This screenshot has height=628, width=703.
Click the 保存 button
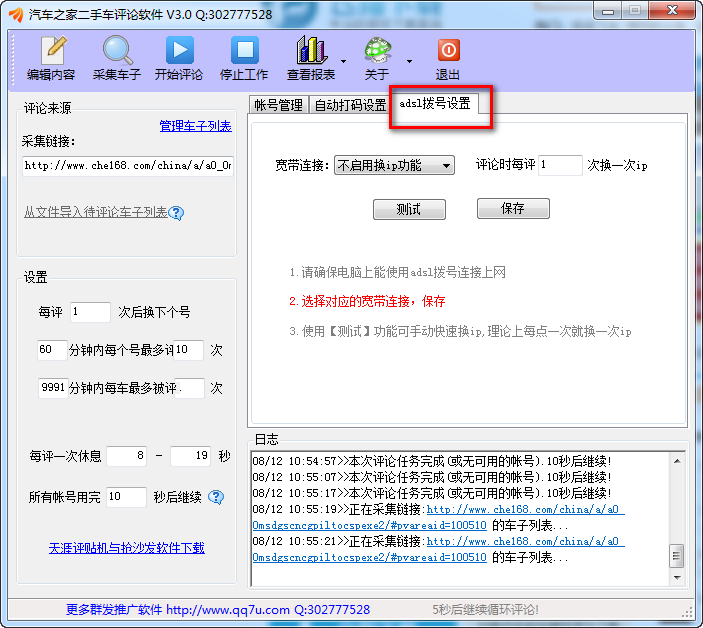pyautogui.click(x=513, y=208)
